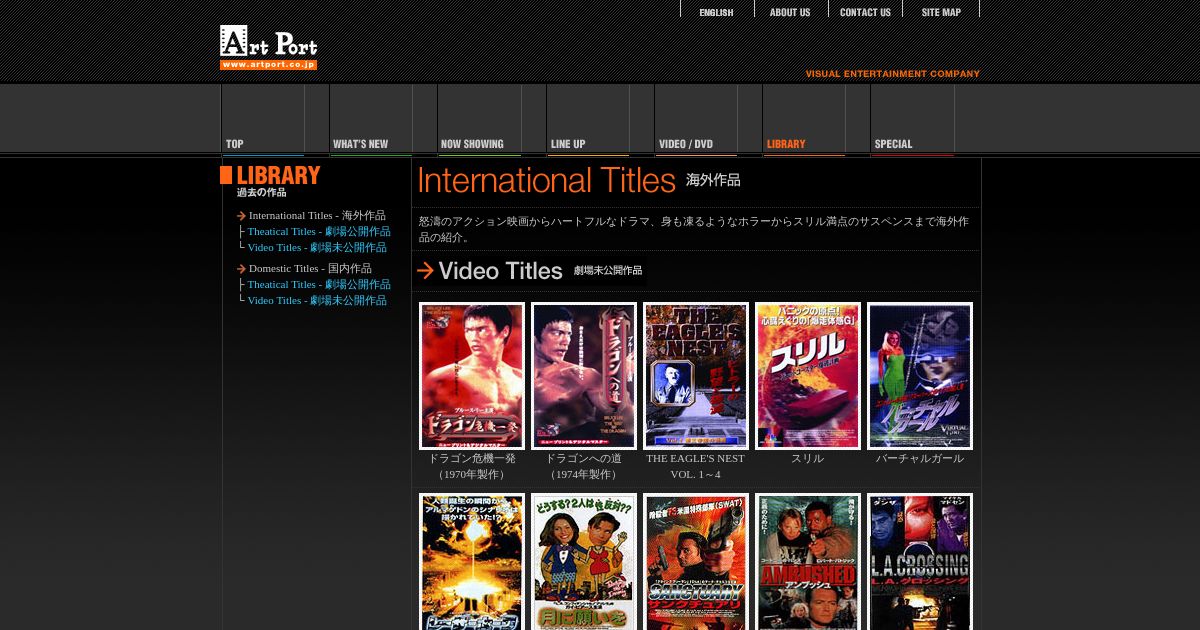
Task: Open THE EAGLE'S NEST poster thumbnail
Action: (696, 376)
